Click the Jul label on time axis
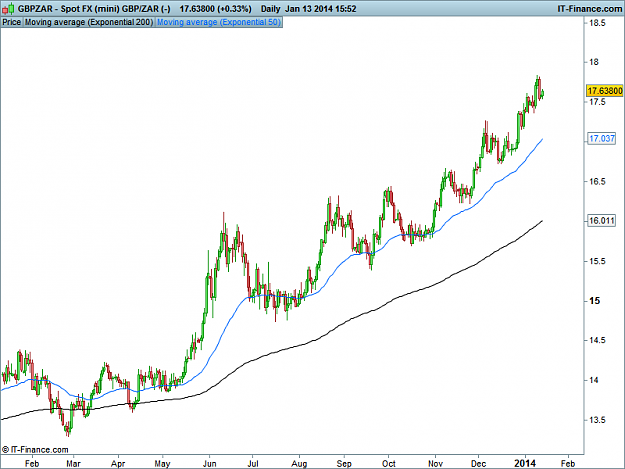 253,464
